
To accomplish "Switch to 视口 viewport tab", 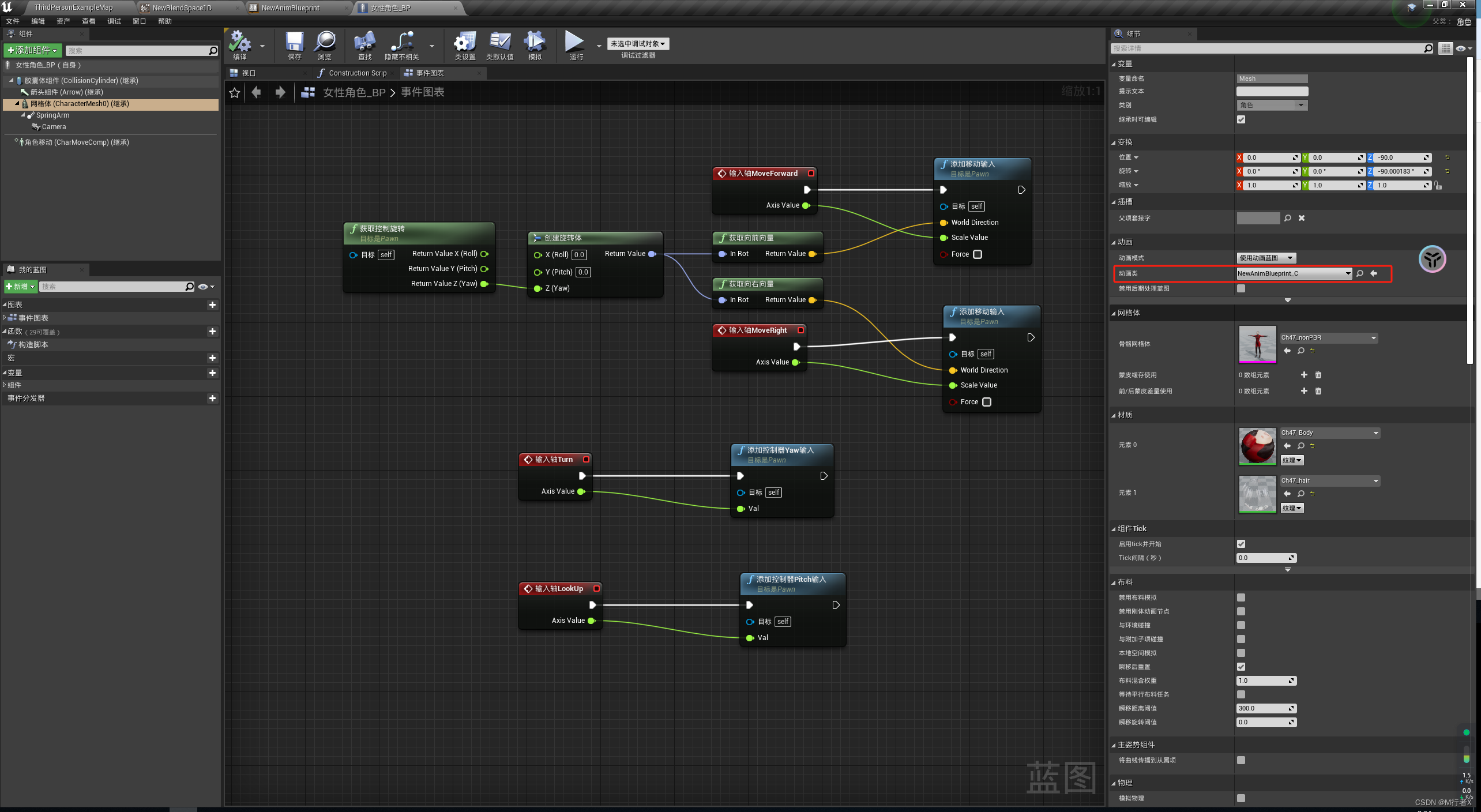I will click(248, 73).
